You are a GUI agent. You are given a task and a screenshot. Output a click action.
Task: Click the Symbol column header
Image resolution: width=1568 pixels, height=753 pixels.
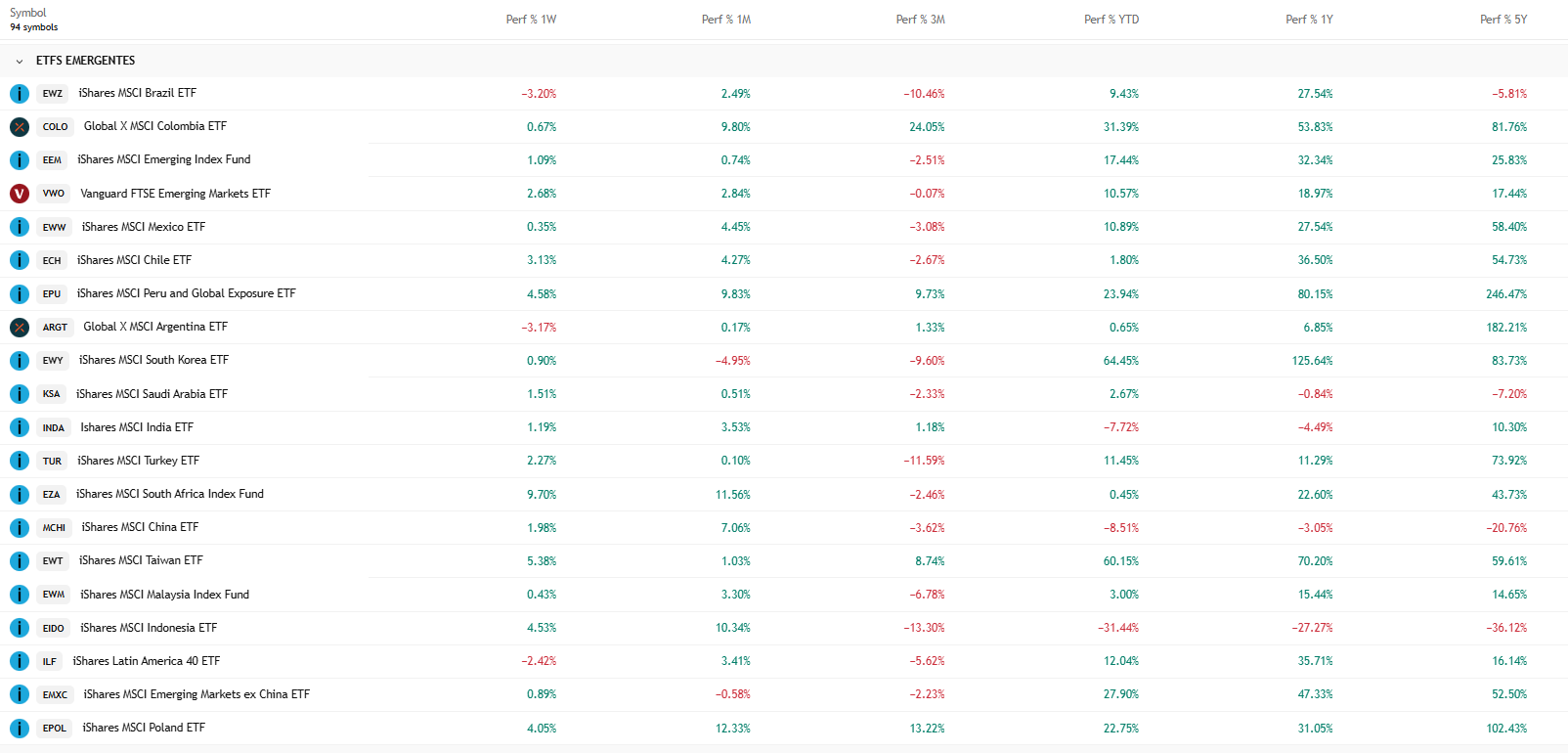pos(28,13)
